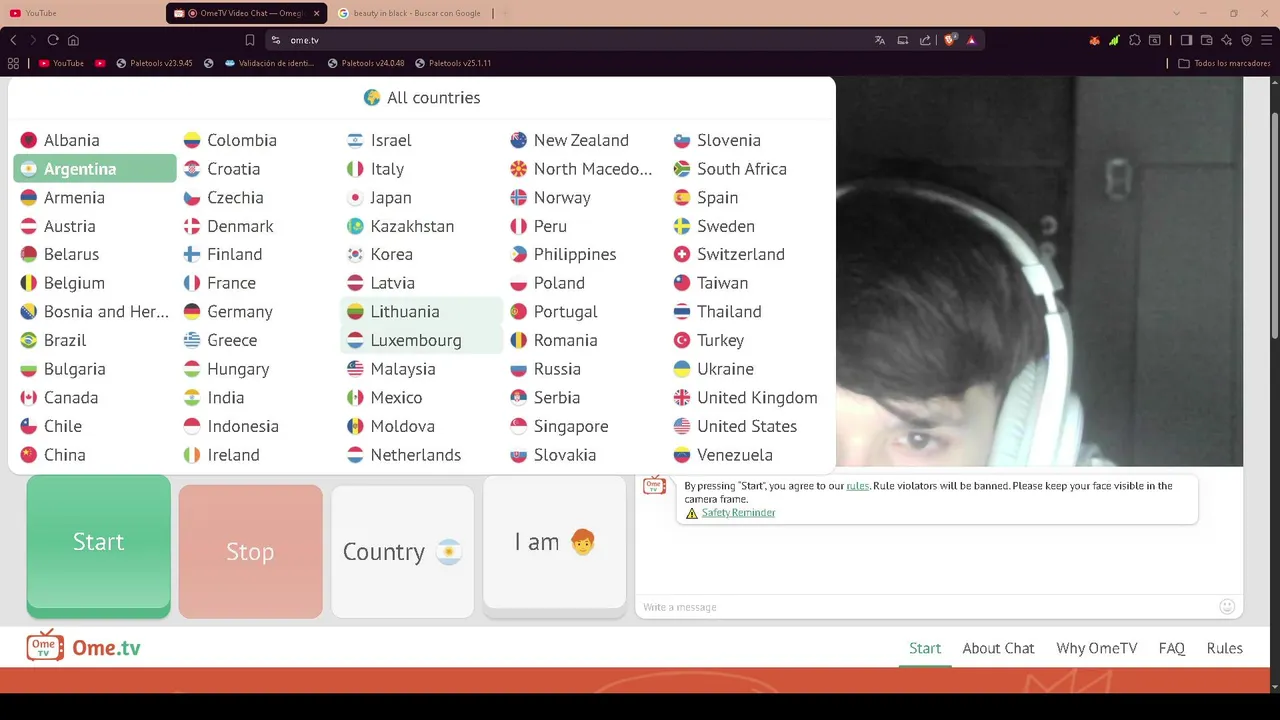Select All countries option
This screenshot has height=720, width=1280.
coord(421,97)
